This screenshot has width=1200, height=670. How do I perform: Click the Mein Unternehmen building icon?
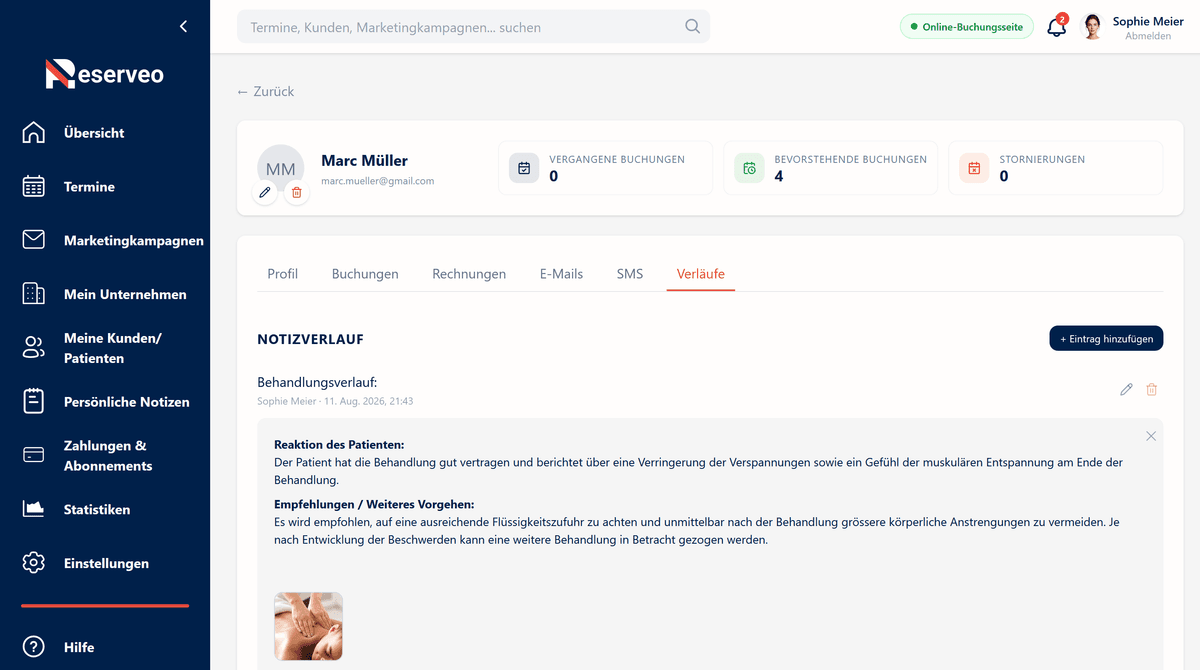point(34,294)
